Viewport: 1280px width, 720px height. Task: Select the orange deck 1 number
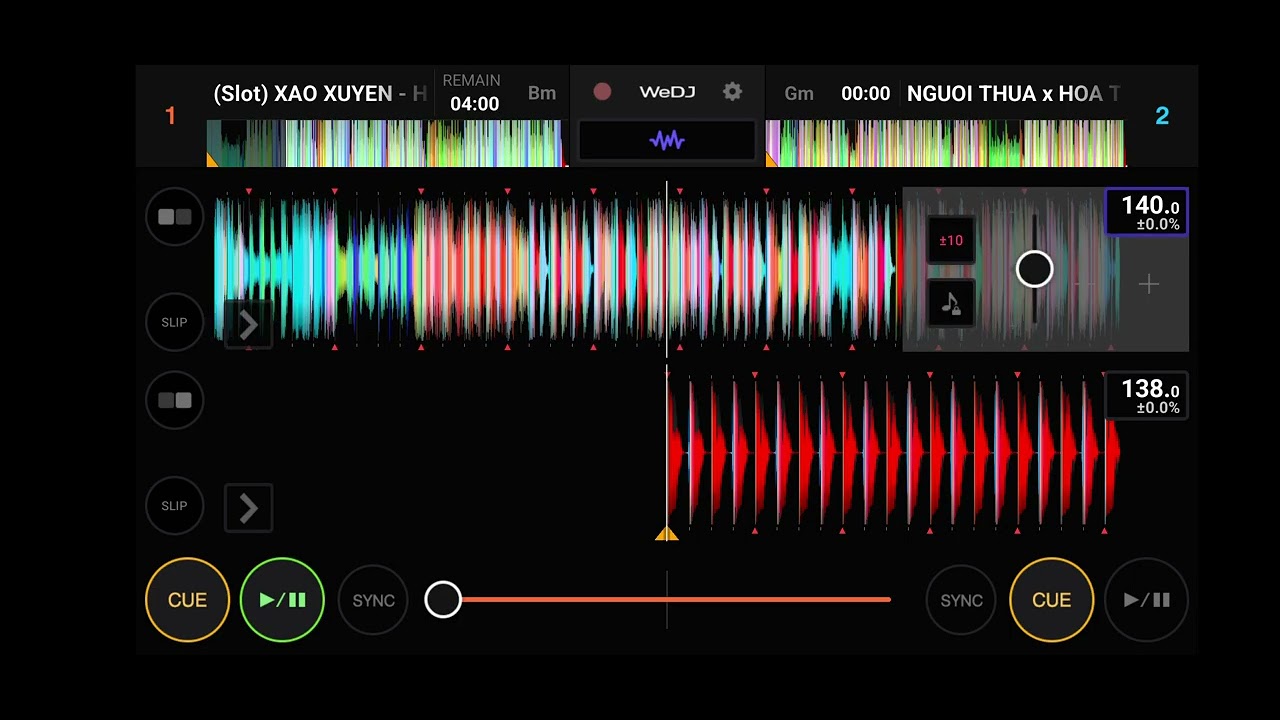[x=170, y=116]
